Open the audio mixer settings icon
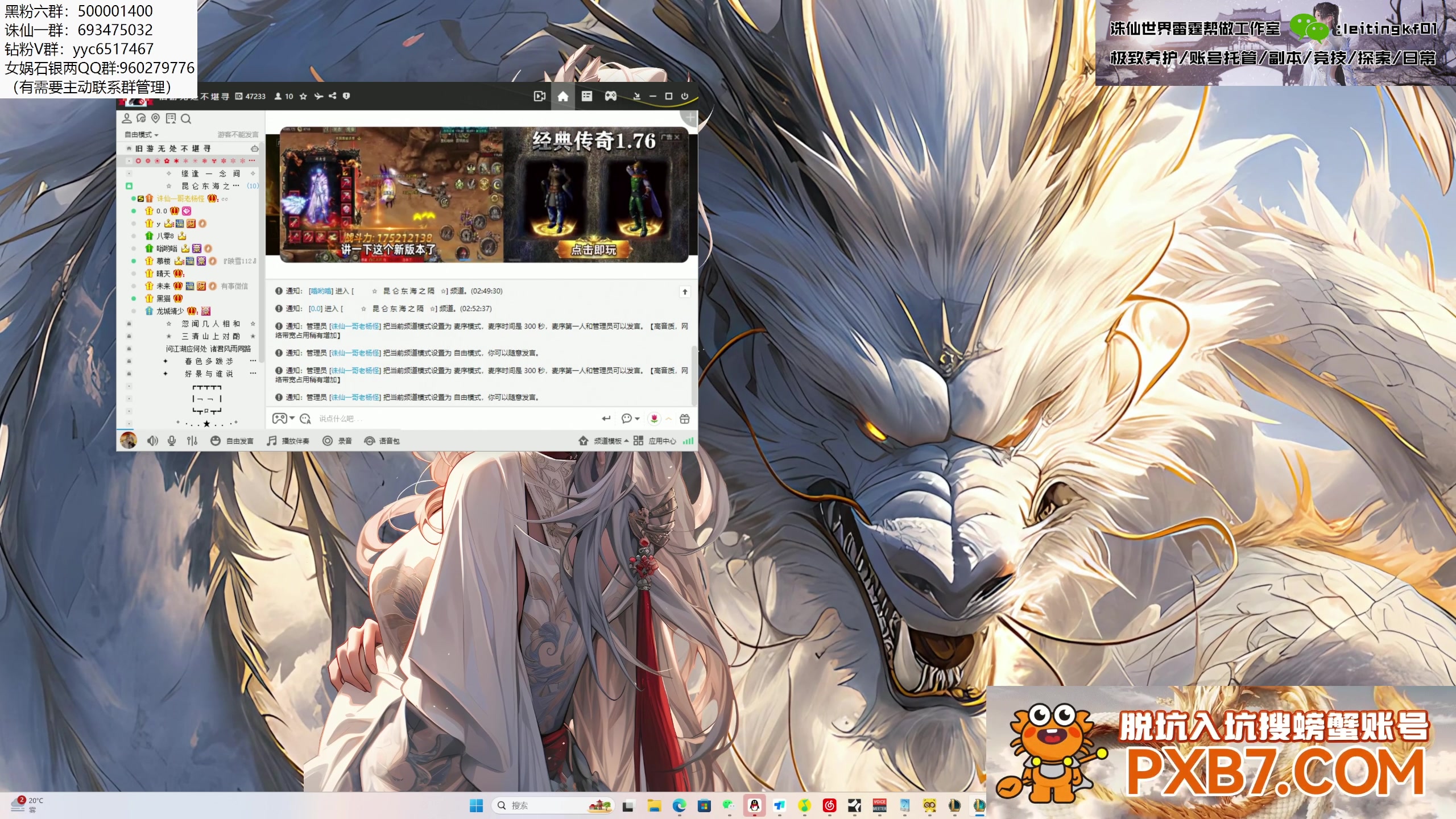This screenshot has height=819, width=1456. click(x=192, y=441)
